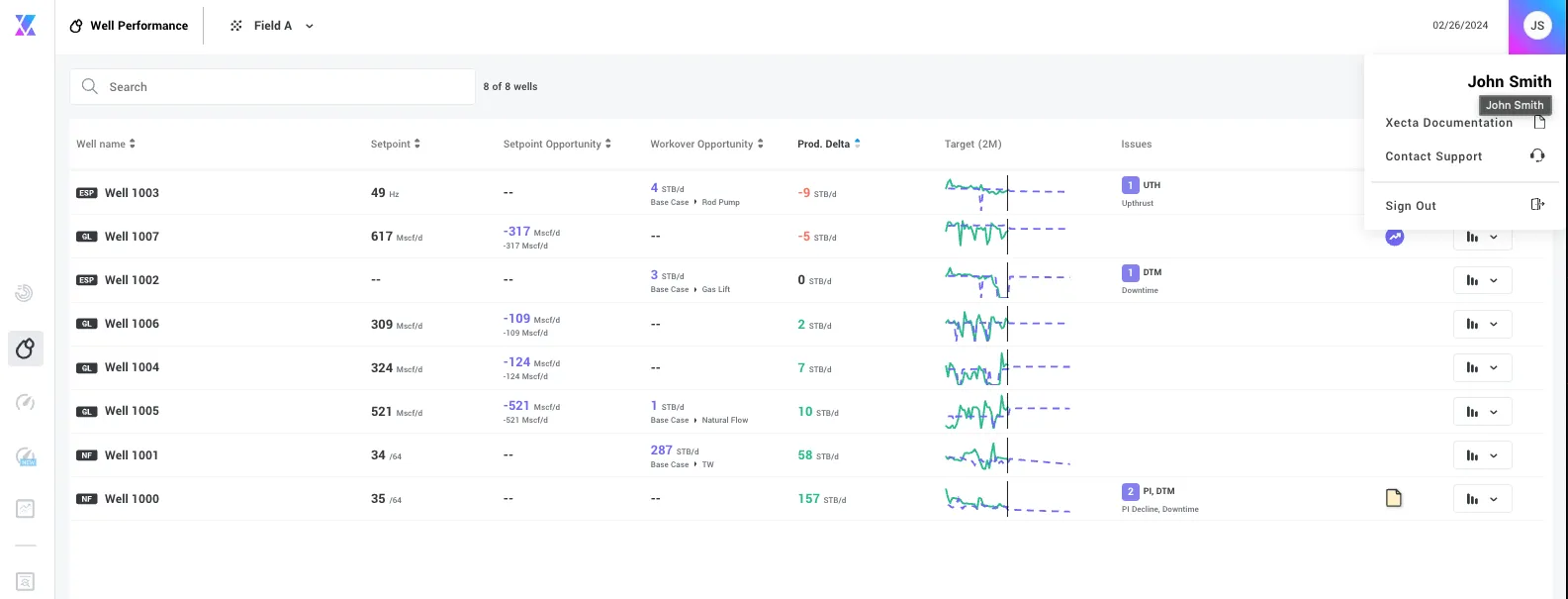1568x599 pixels.
Task: Click the ESP tag beside Well 1003
Action: coord(87,193)
